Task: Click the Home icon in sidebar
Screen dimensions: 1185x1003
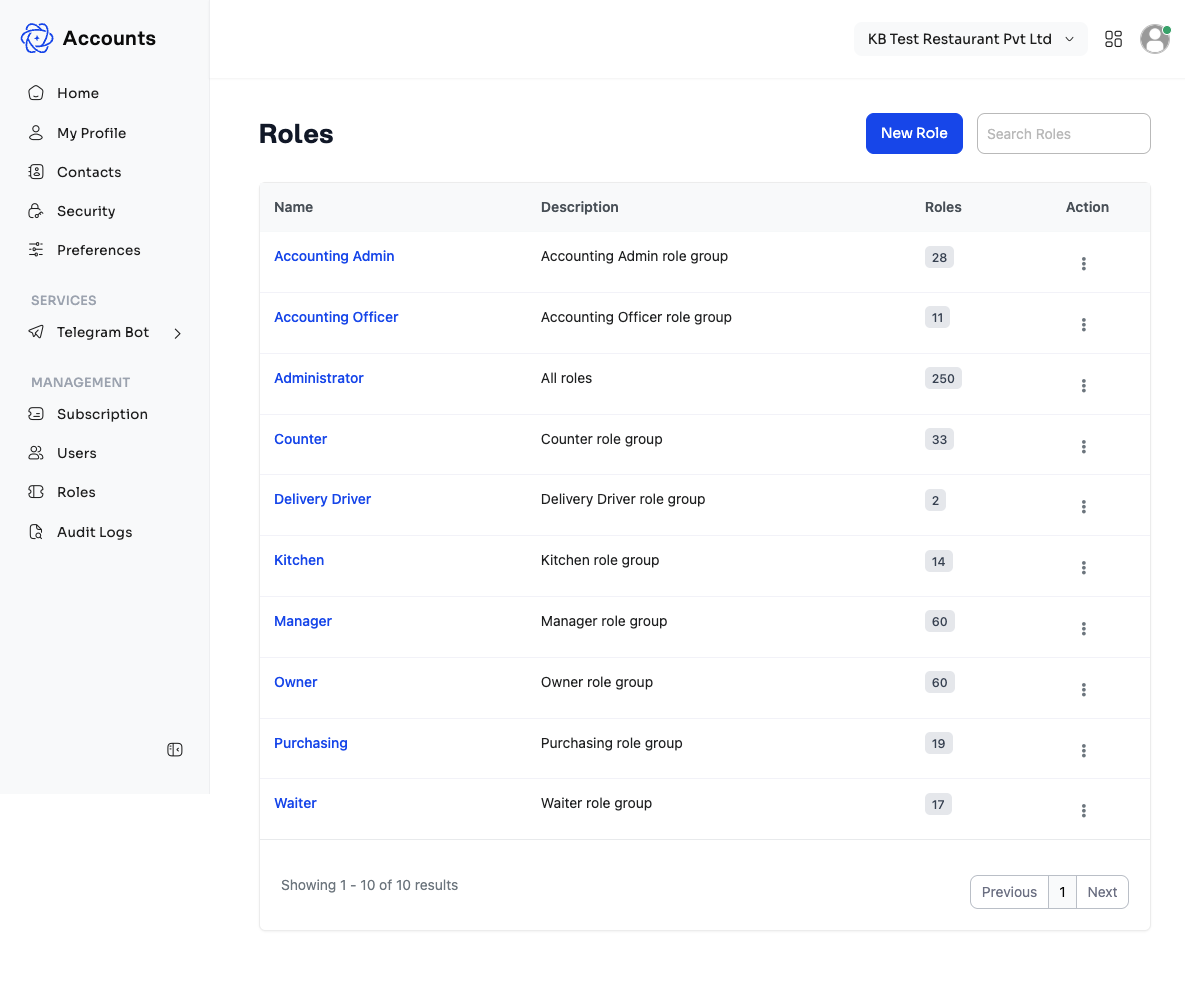Action: point(36,93)
